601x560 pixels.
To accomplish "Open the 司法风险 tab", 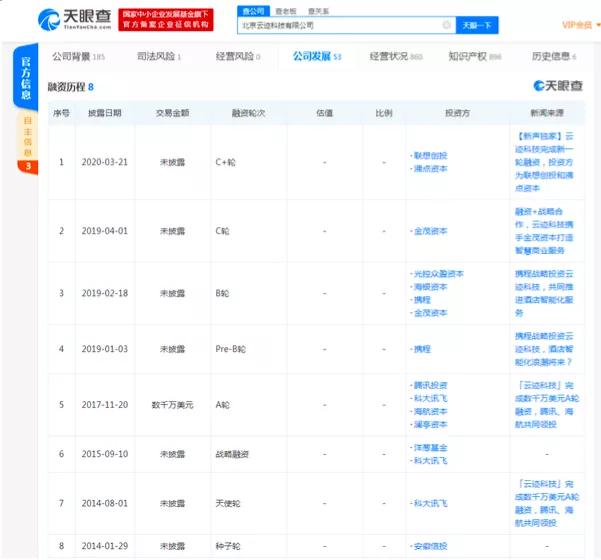I will coord(159,57).
